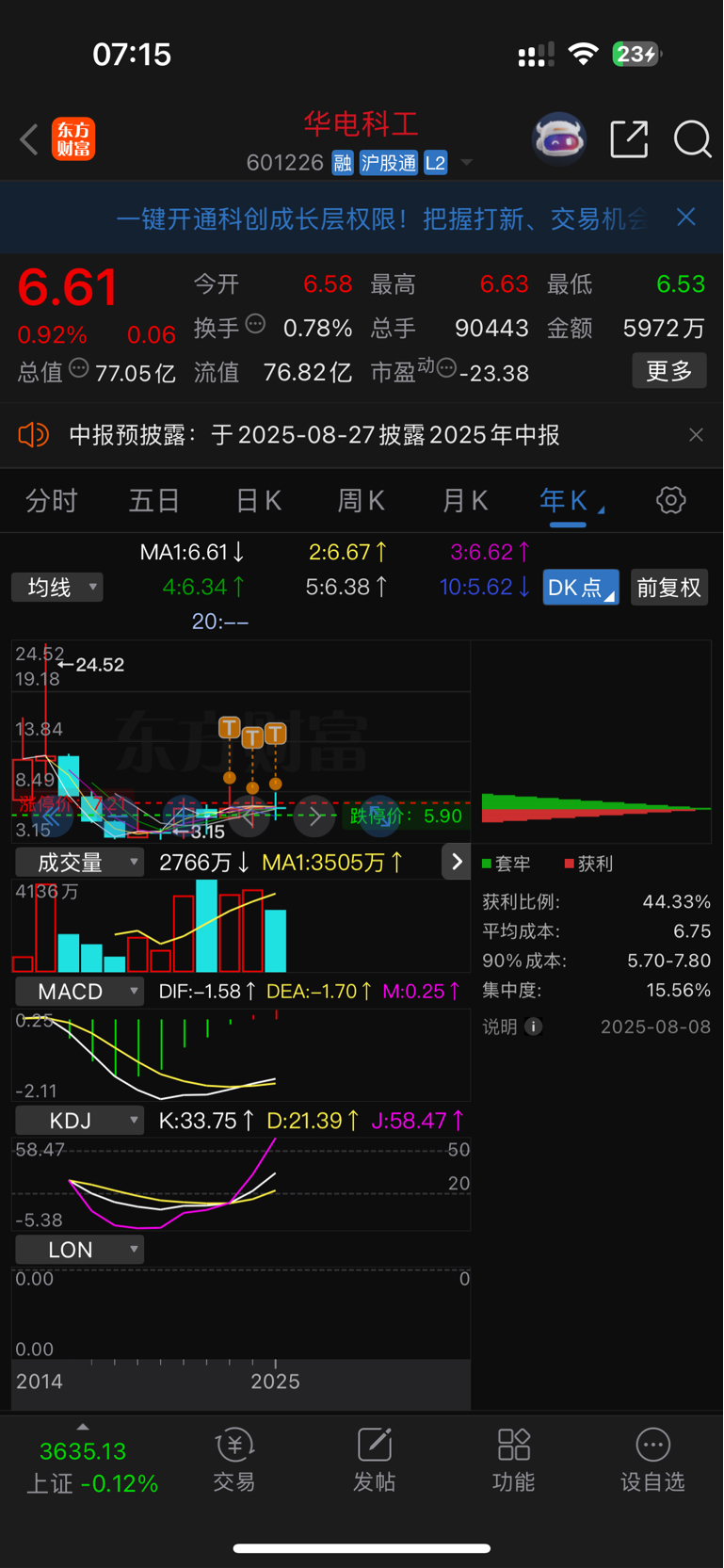
Task: Tap the 获利比例 44.33% value
Action: pyautogui.click(x=676, y=902)
